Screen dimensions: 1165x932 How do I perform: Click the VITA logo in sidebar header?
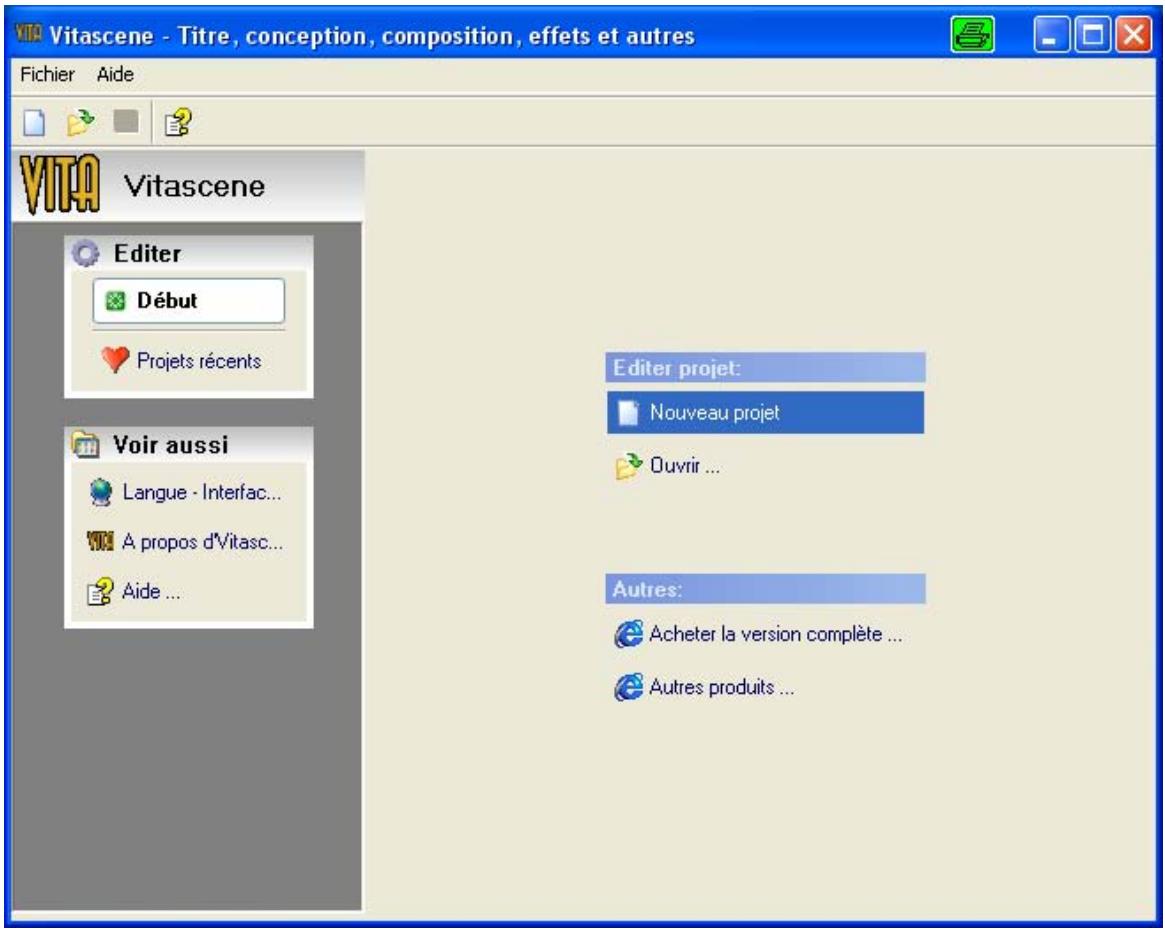click(59, 184)
